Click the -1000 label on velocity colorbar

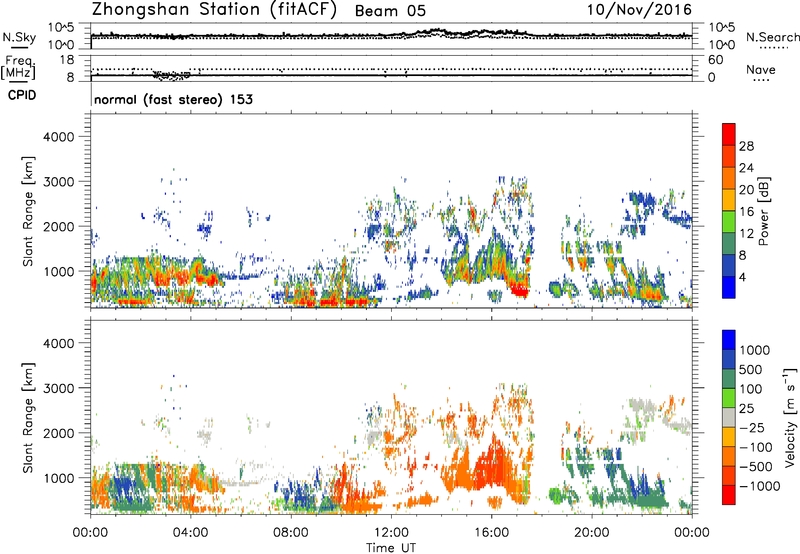click(x=759, y=486)
